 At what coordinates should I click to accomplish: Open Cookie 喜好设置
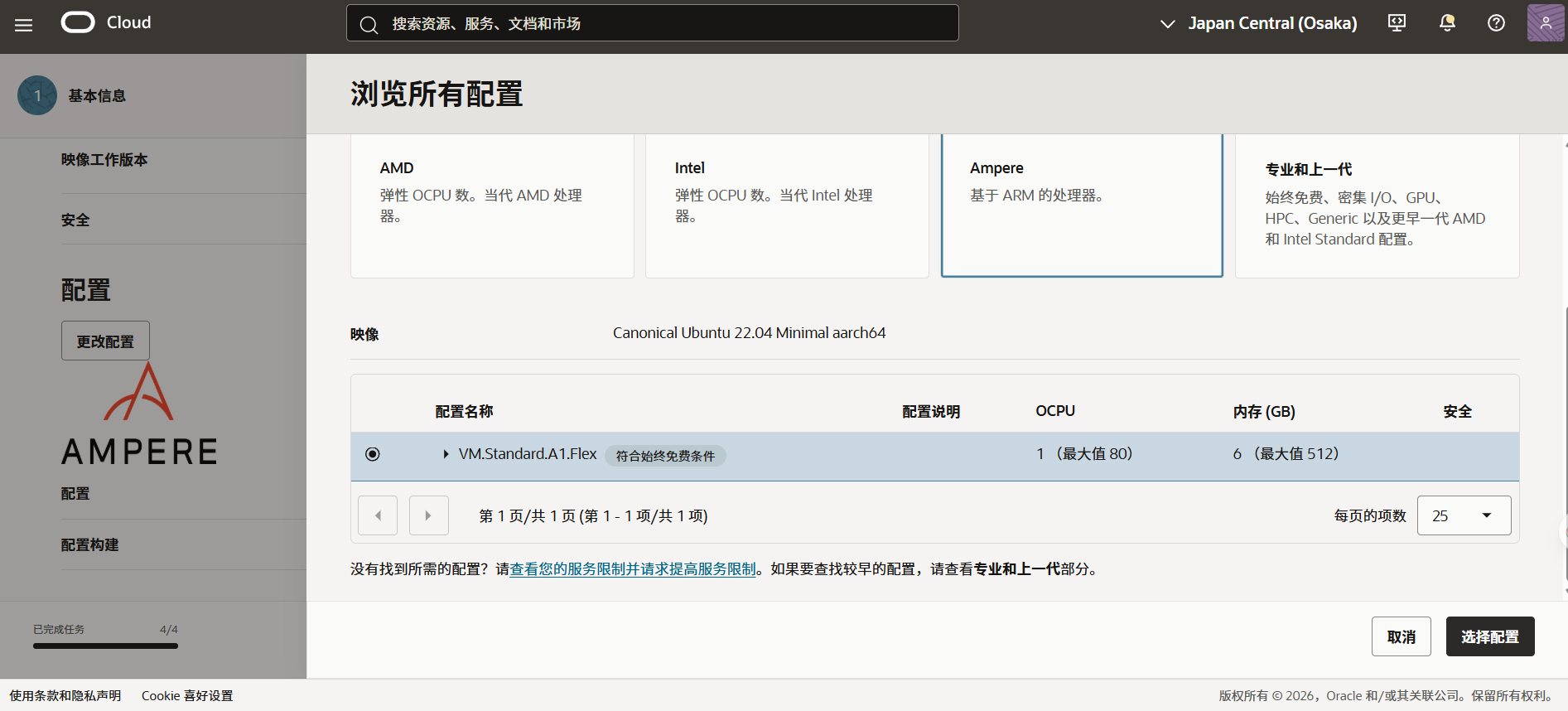187,696
